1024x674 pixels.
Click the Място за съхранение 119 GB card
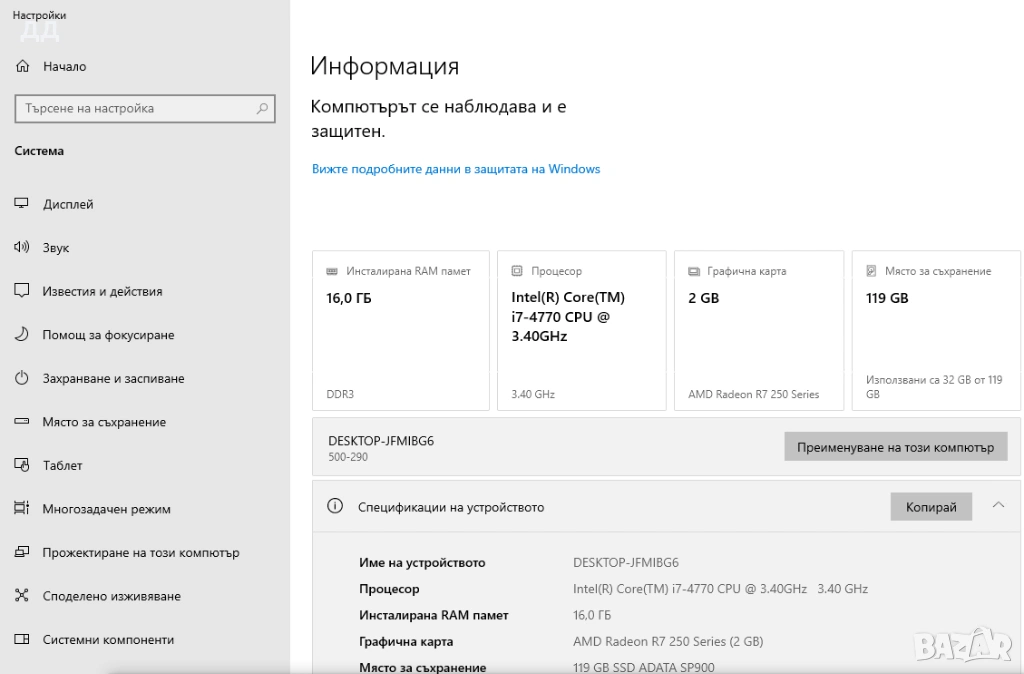936,330
